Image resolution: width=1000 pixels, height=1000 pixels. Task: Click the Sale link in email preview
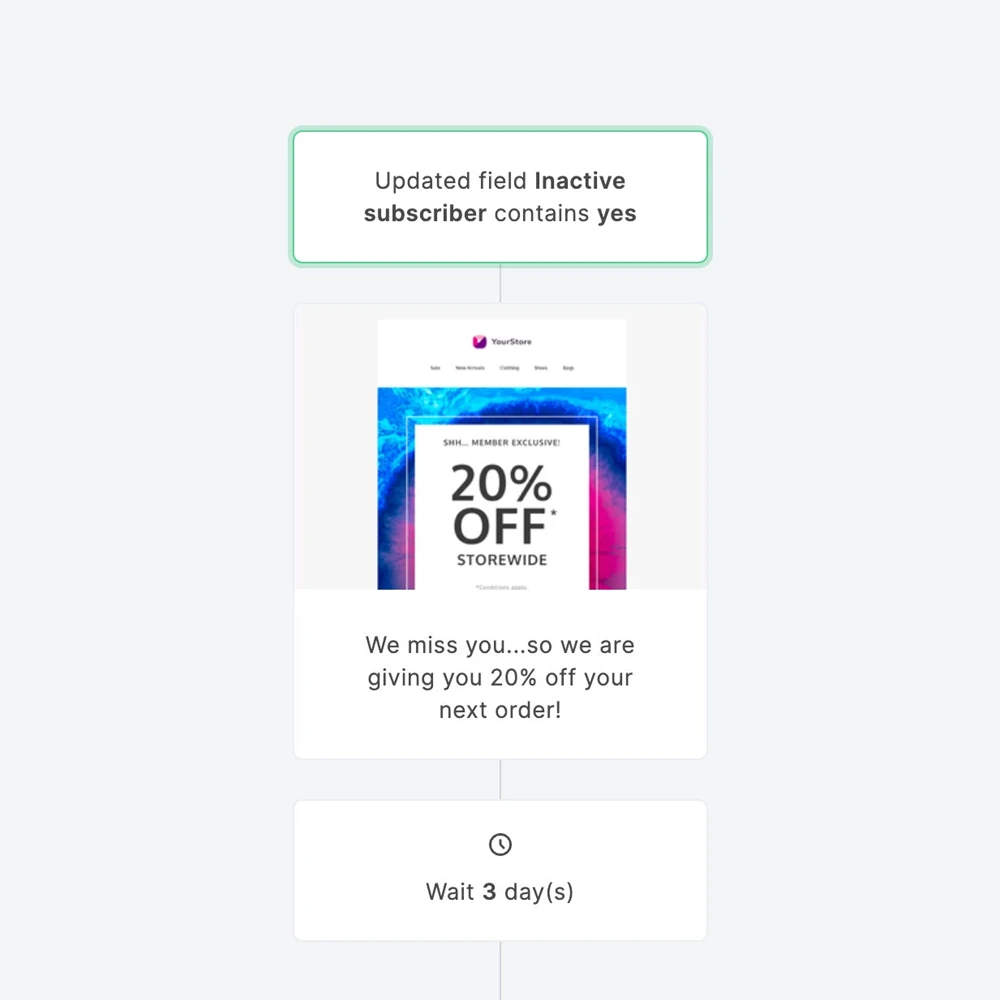click(x=435, y=368)
